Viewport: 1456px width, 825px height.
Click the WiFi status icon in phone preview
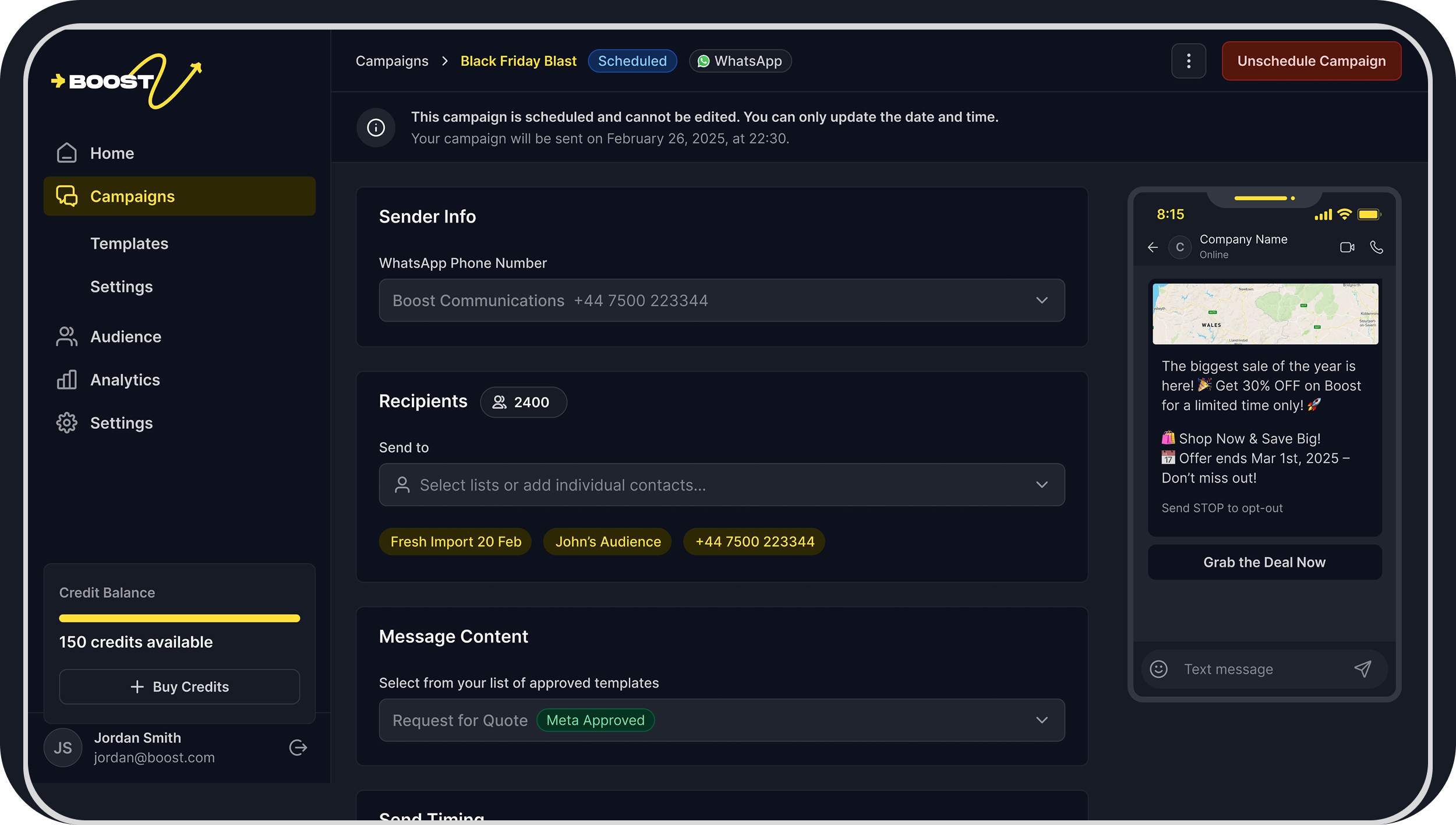[1344, 214]
